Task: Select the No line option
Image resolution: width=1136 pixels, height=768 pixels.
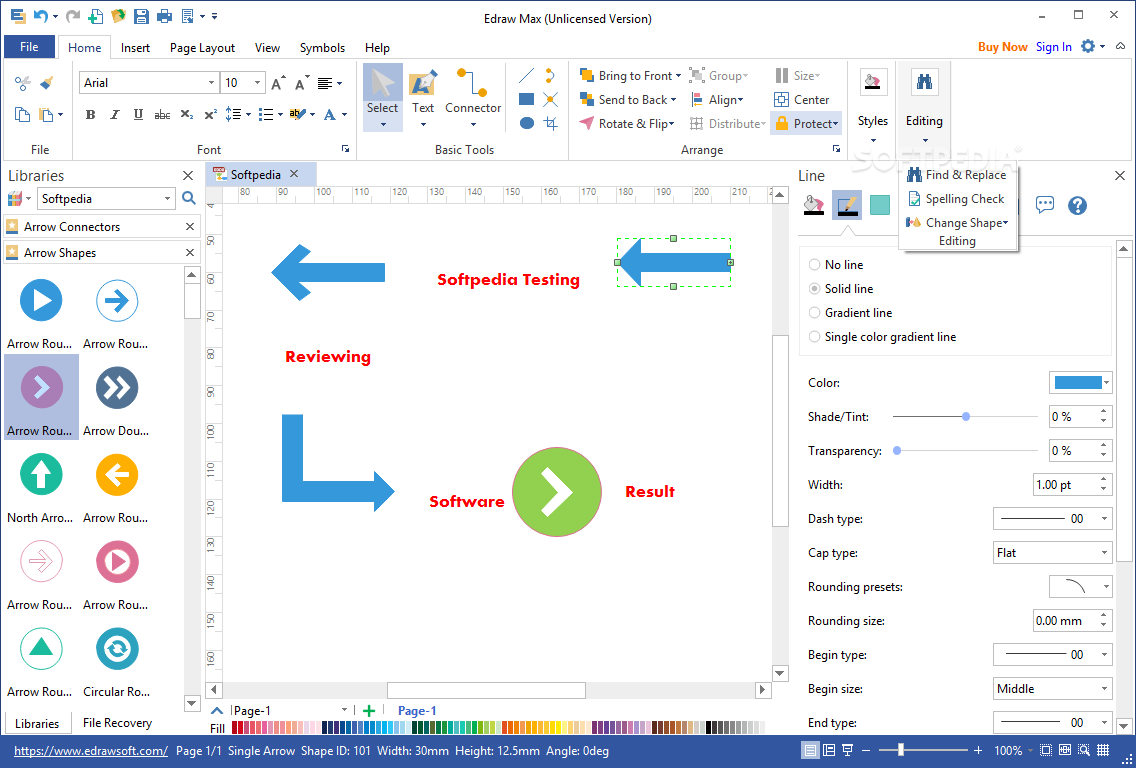Action: tap(835, 264)
